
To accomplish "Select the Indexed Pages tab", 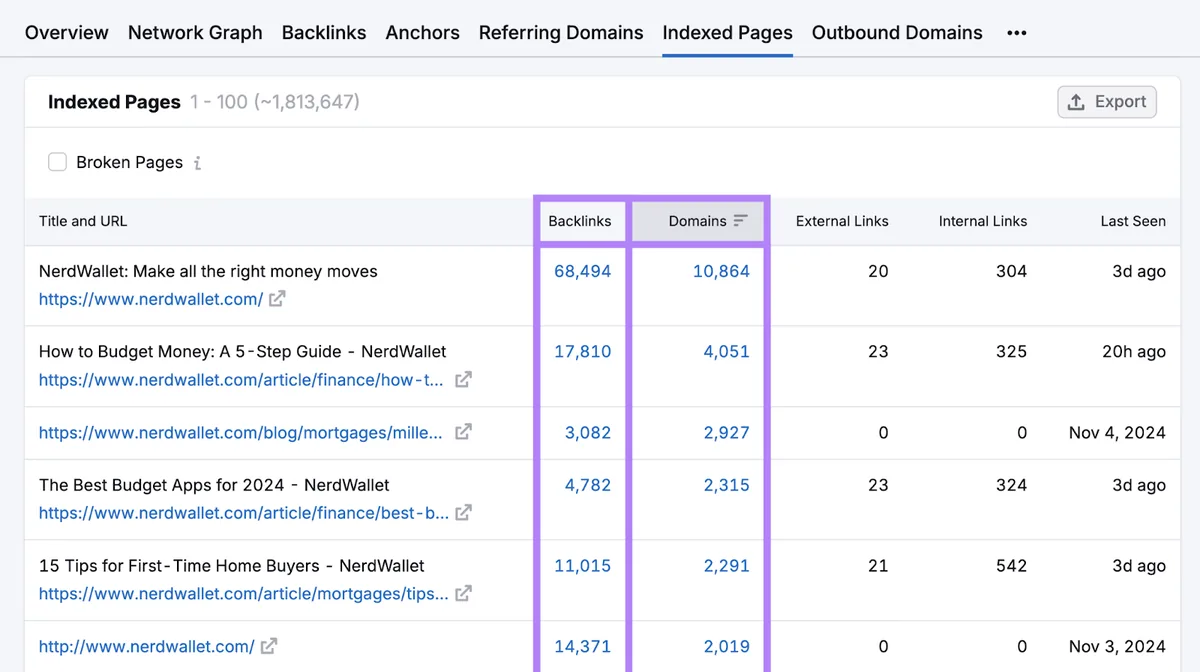I will 728,33.
